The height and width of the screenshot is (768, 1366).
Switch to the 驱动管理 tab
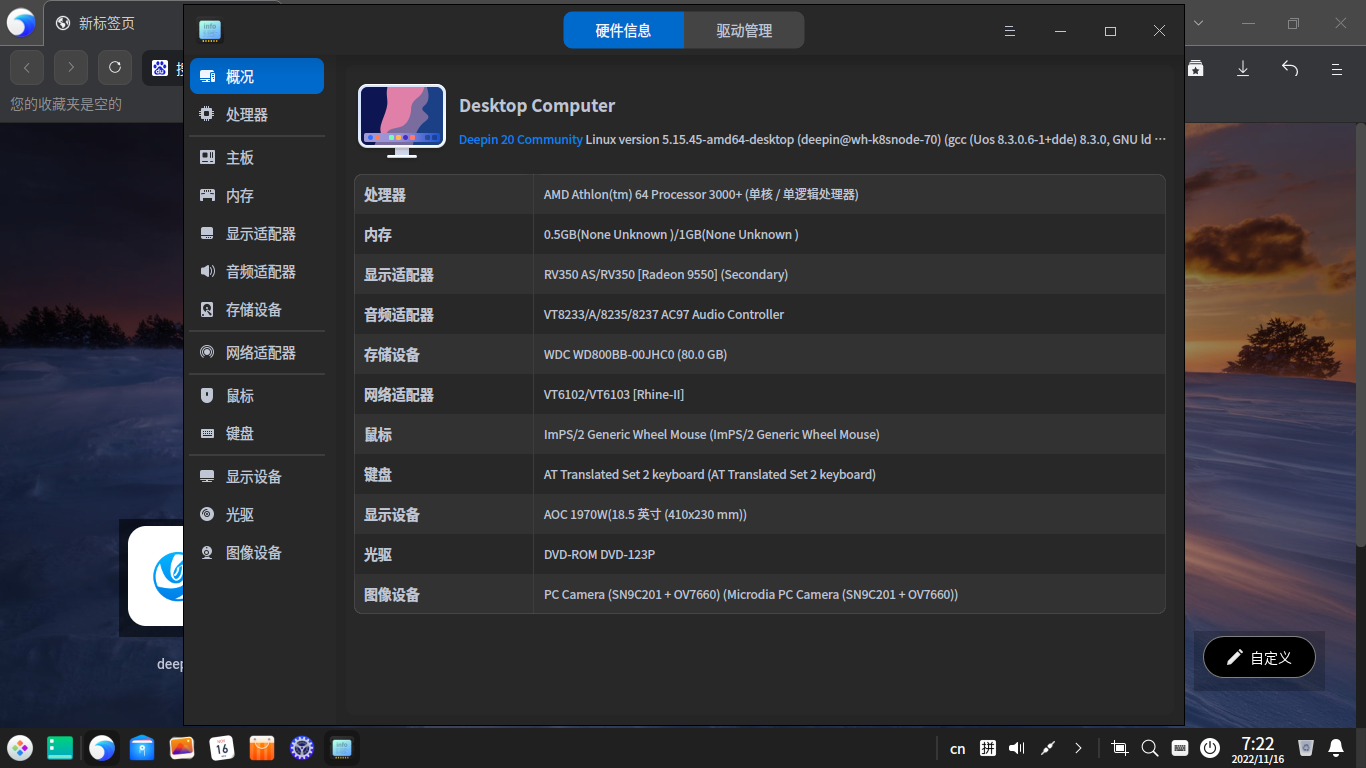(x=744, y=30)
